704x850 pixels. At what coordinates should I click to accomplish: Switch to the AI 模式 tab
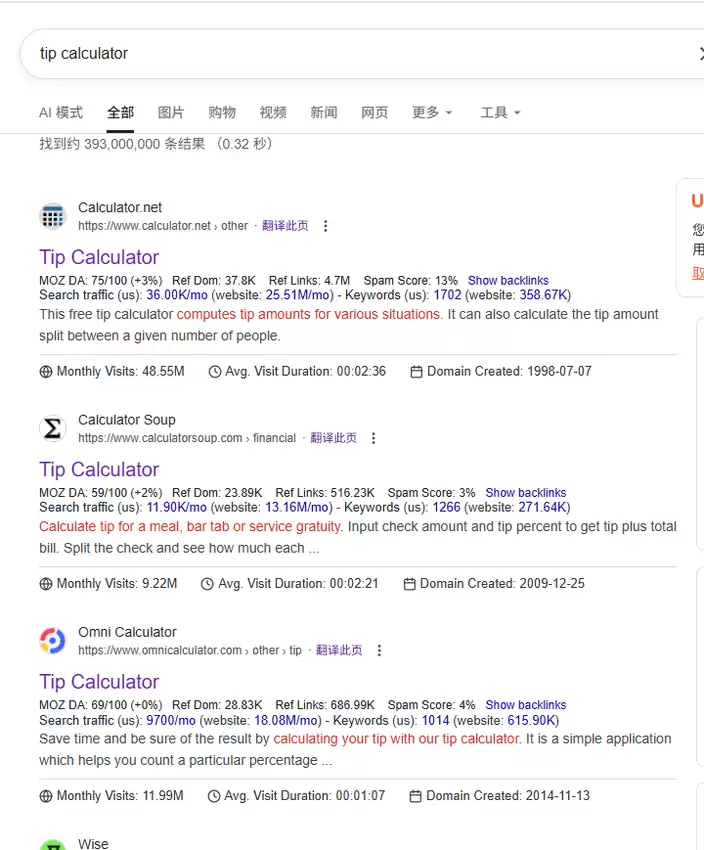(61, 112)
